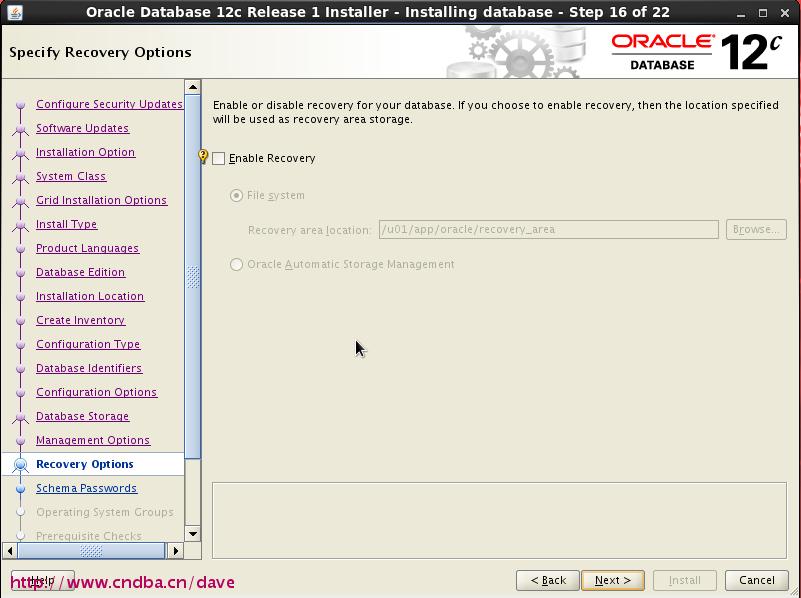Jump to the Database Edition step

point(80,272)
